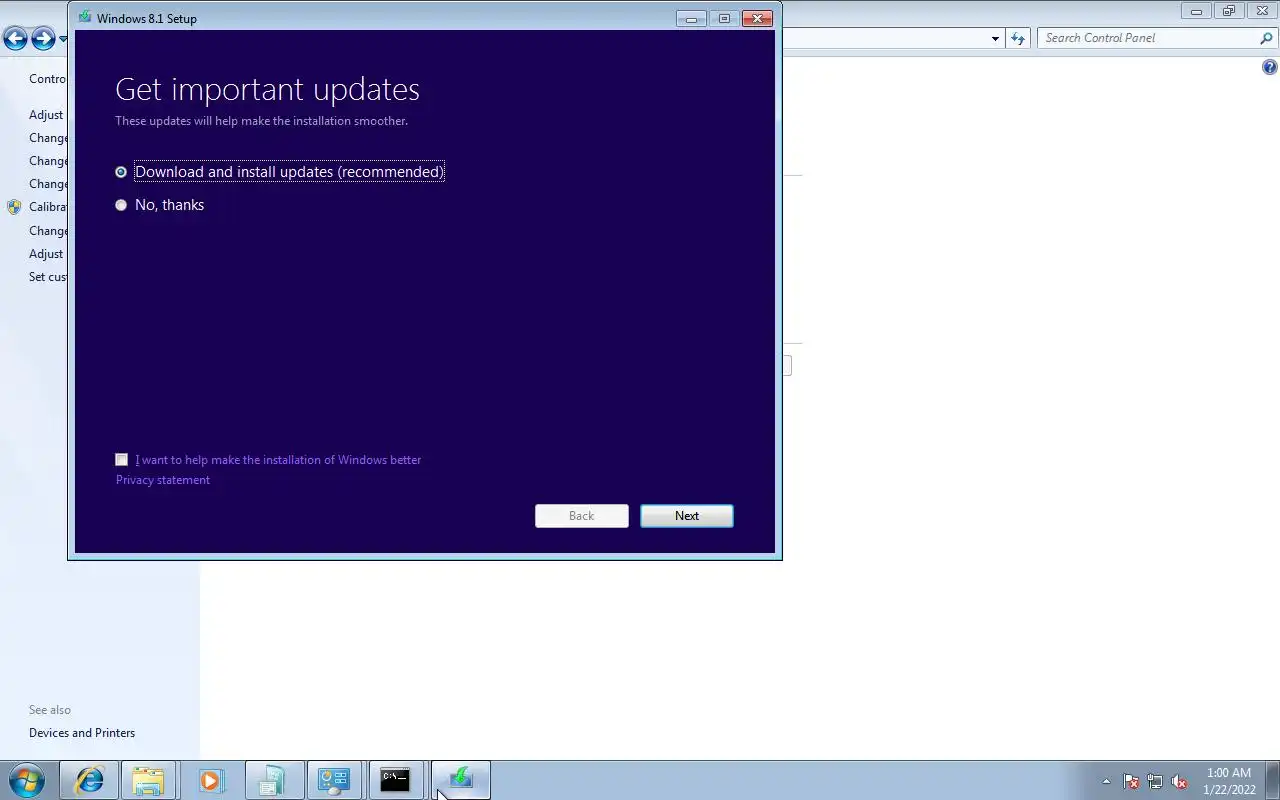Viewport: 1280px width, 800px height.
Task: Minimize the Control Panel window
Action: (x=1196, y=11)
